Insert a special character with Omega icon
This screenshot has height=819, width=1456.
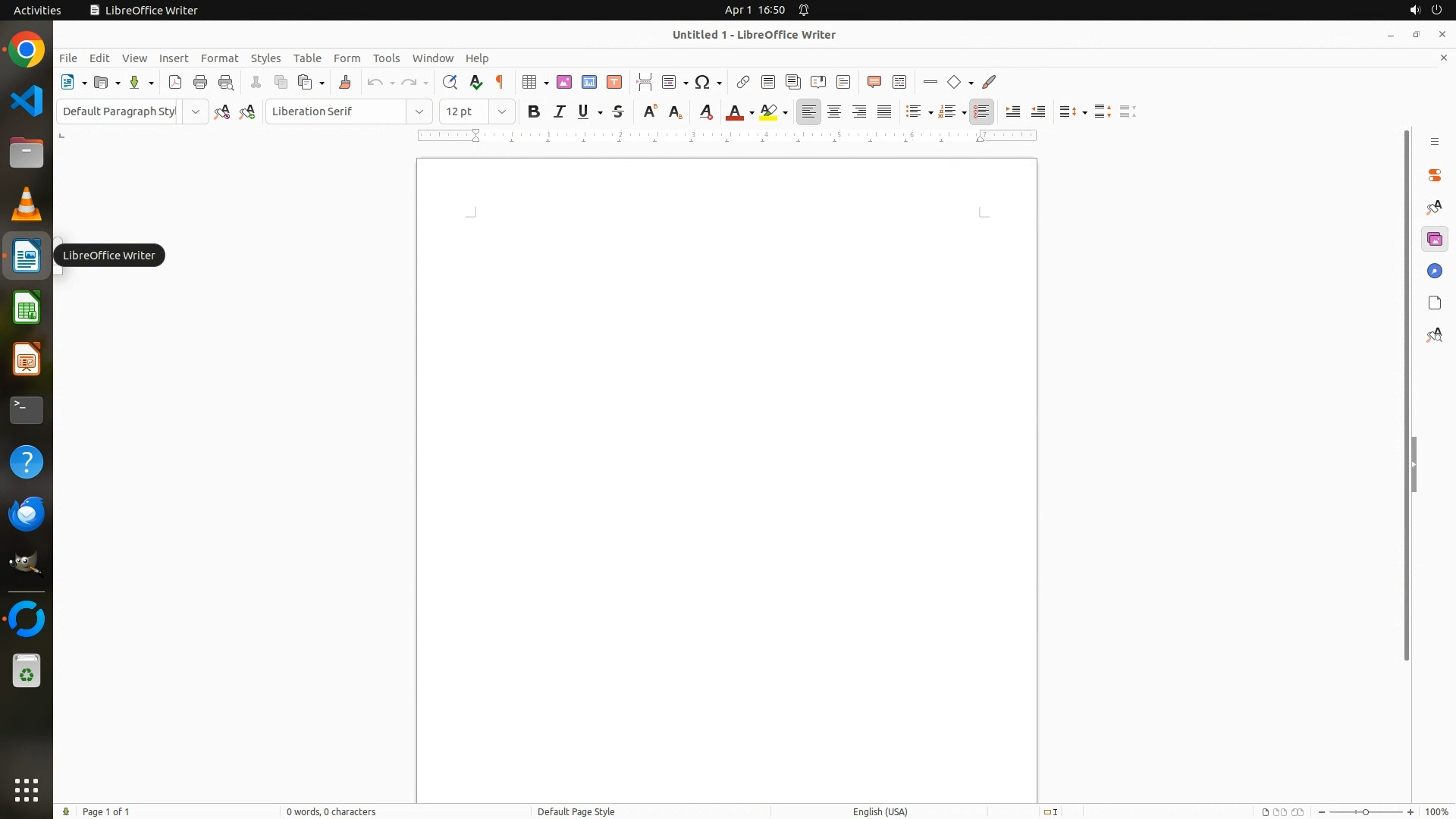point(703,82)
